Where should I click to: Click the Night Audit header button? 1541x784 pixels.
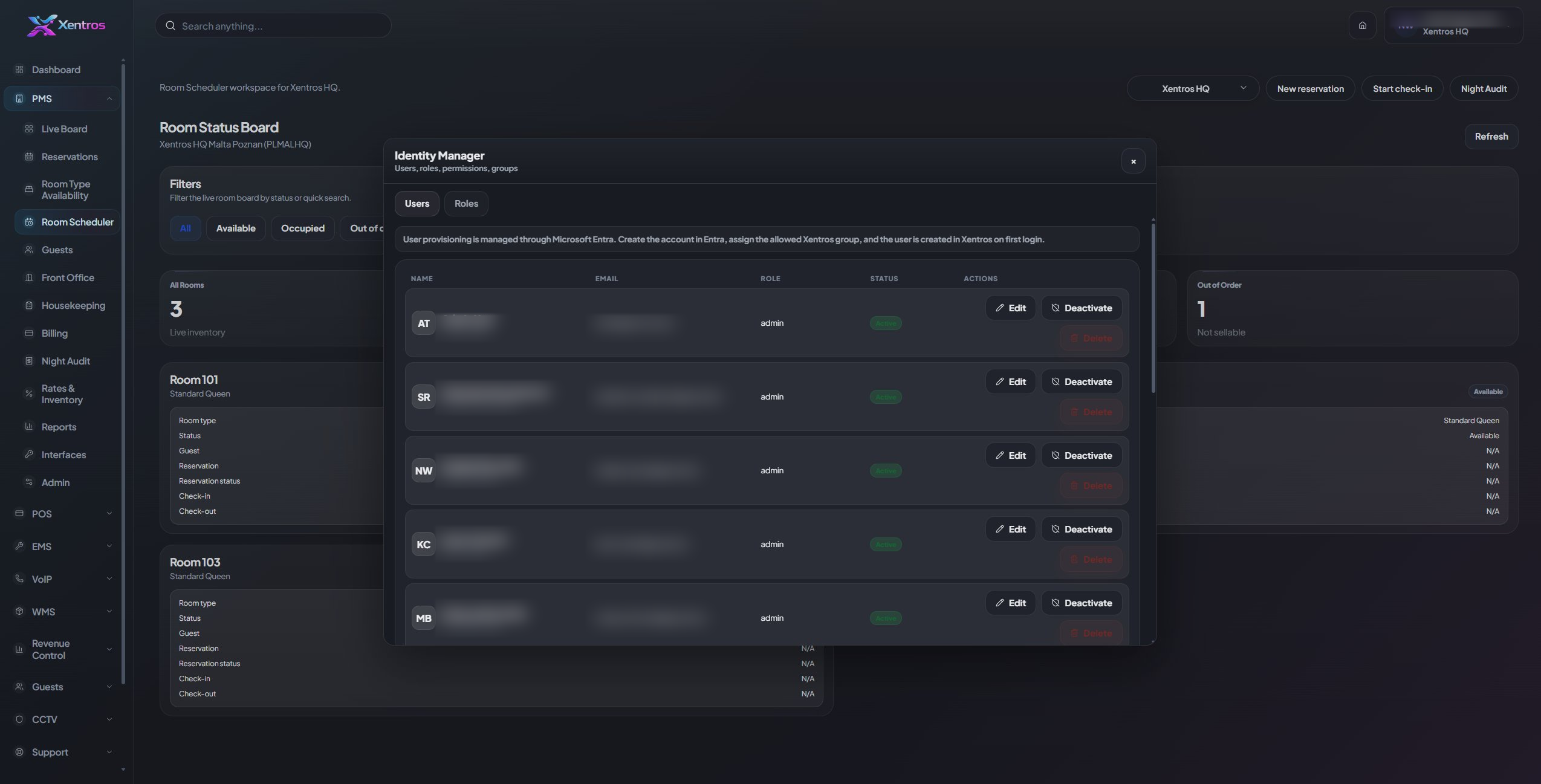1484,88
